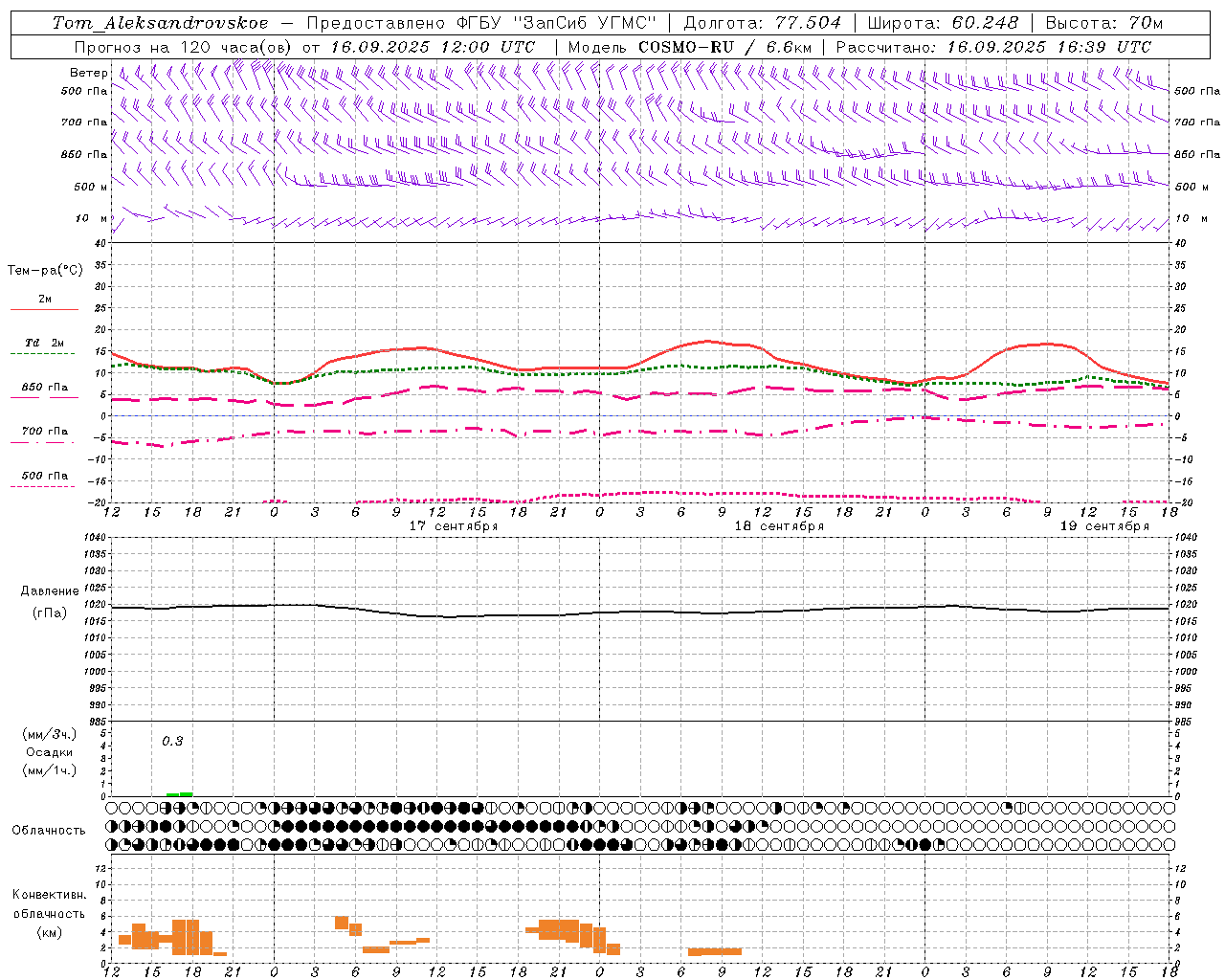
Task: Click the Рассчитано: 16.09.2025 16:39 UTC text
Action: pyautogui.click(x=993, y=46)
